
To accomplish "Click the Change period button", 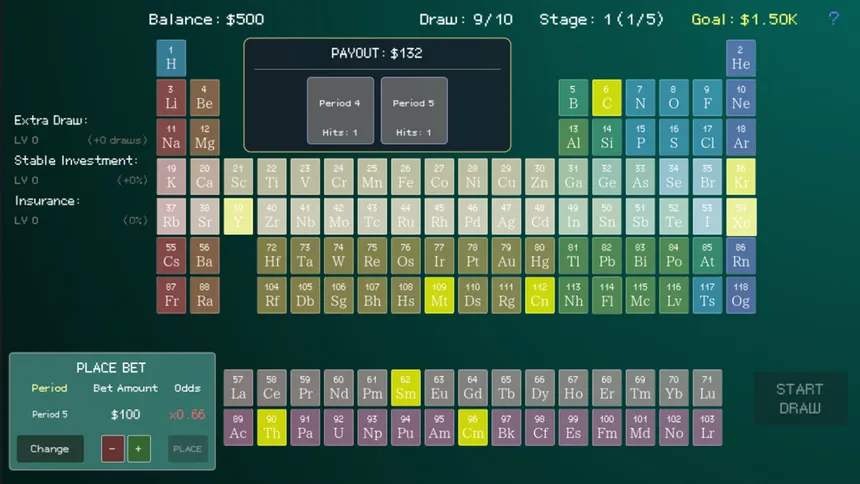I will (x=50, y=449).
